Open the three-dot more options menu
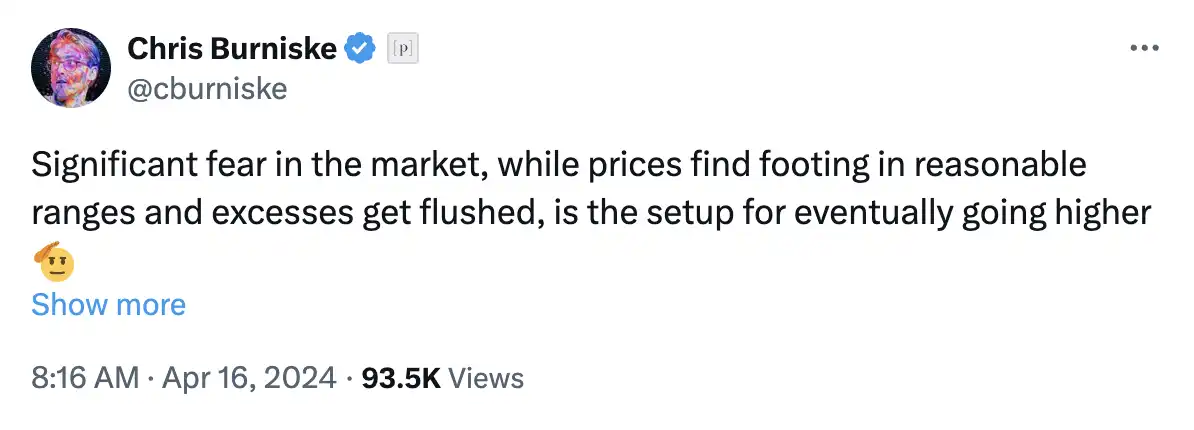The height and width of the screenshot is (430, 1194). (x=1144, y=48)
